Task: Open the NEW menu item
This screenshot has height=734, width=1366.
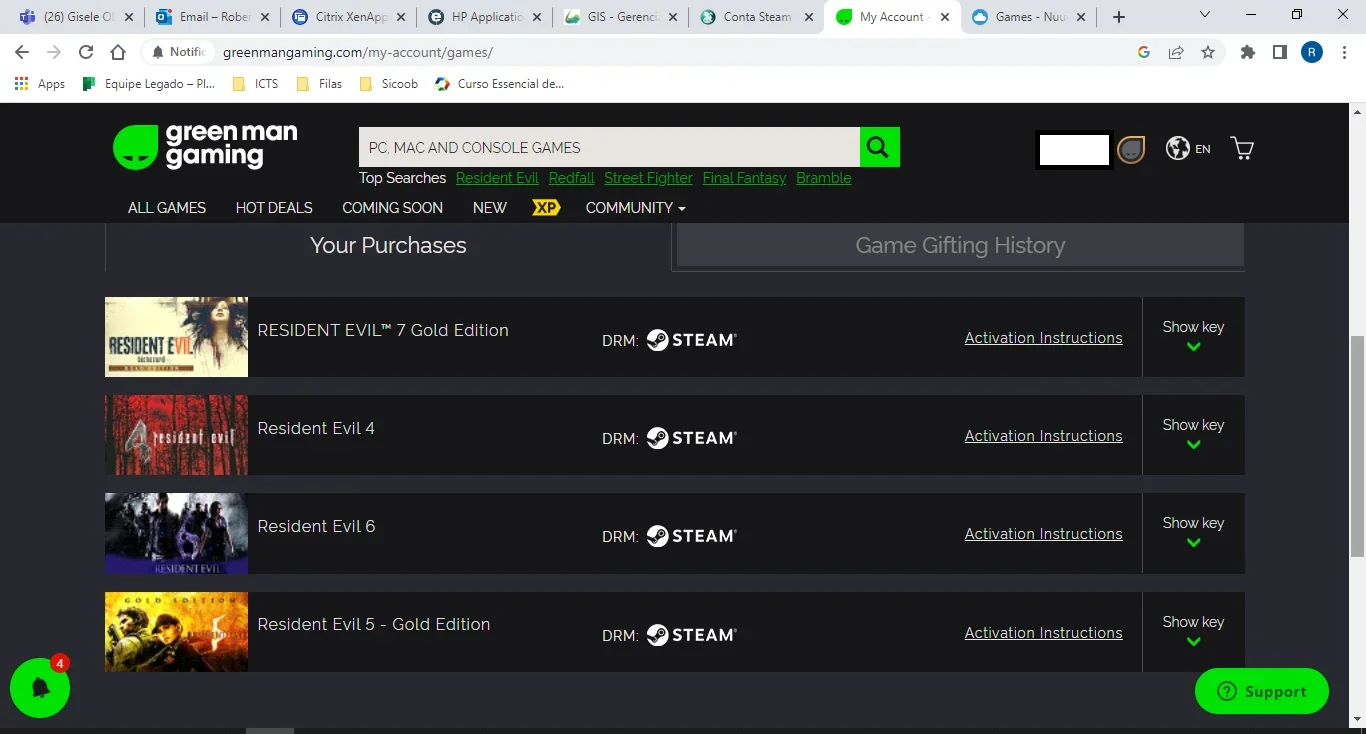Action: coord(490,207)
